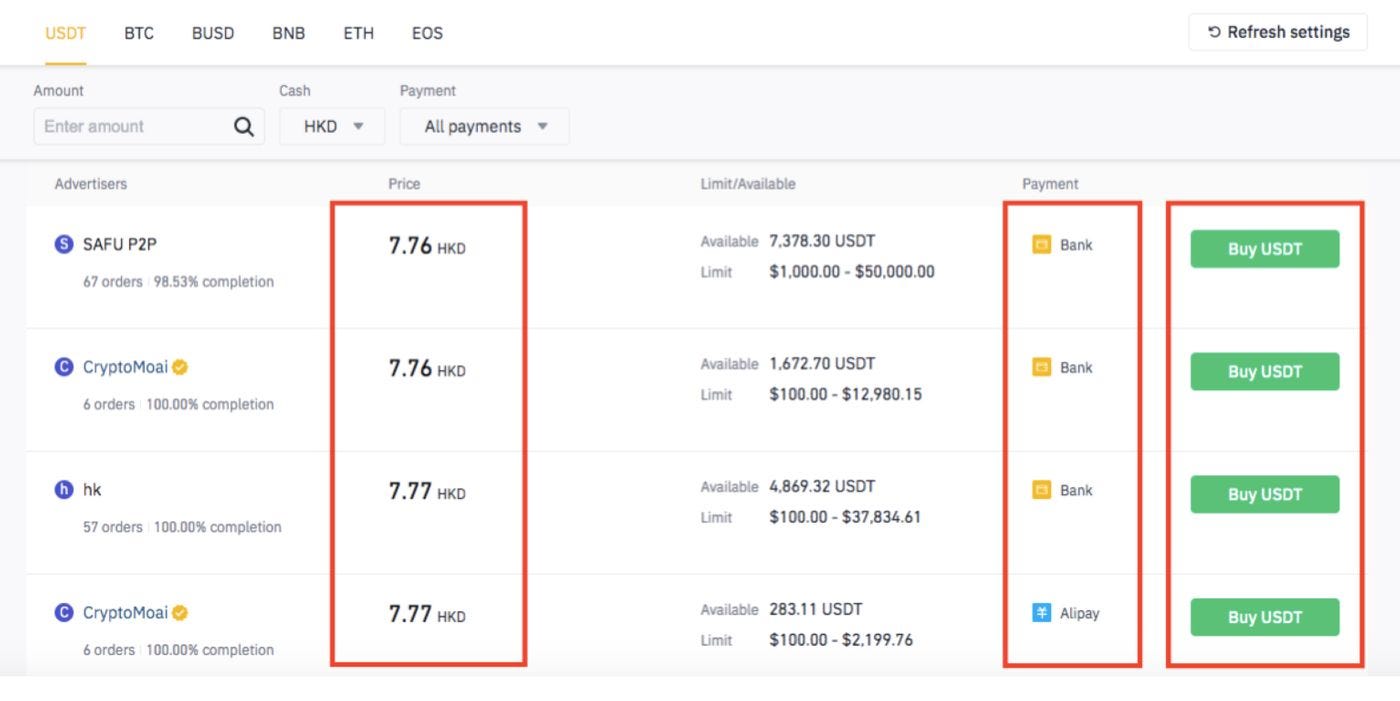Click Buy USDT on the Alipay offer
The image size is (1400, 701).
pos(1264,617)
